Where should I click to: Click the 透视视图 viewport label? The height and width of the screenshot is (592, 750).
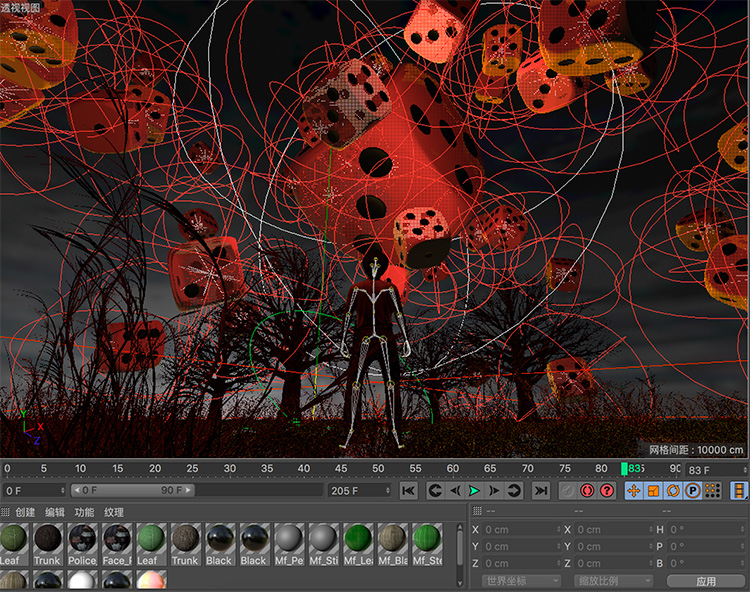pos(20,7)
